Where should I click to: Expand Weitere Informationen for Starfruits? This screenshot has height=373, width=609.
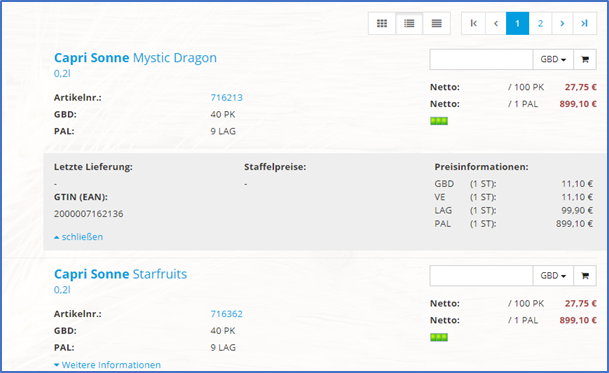pyautogui.click(x=107, y=365)
